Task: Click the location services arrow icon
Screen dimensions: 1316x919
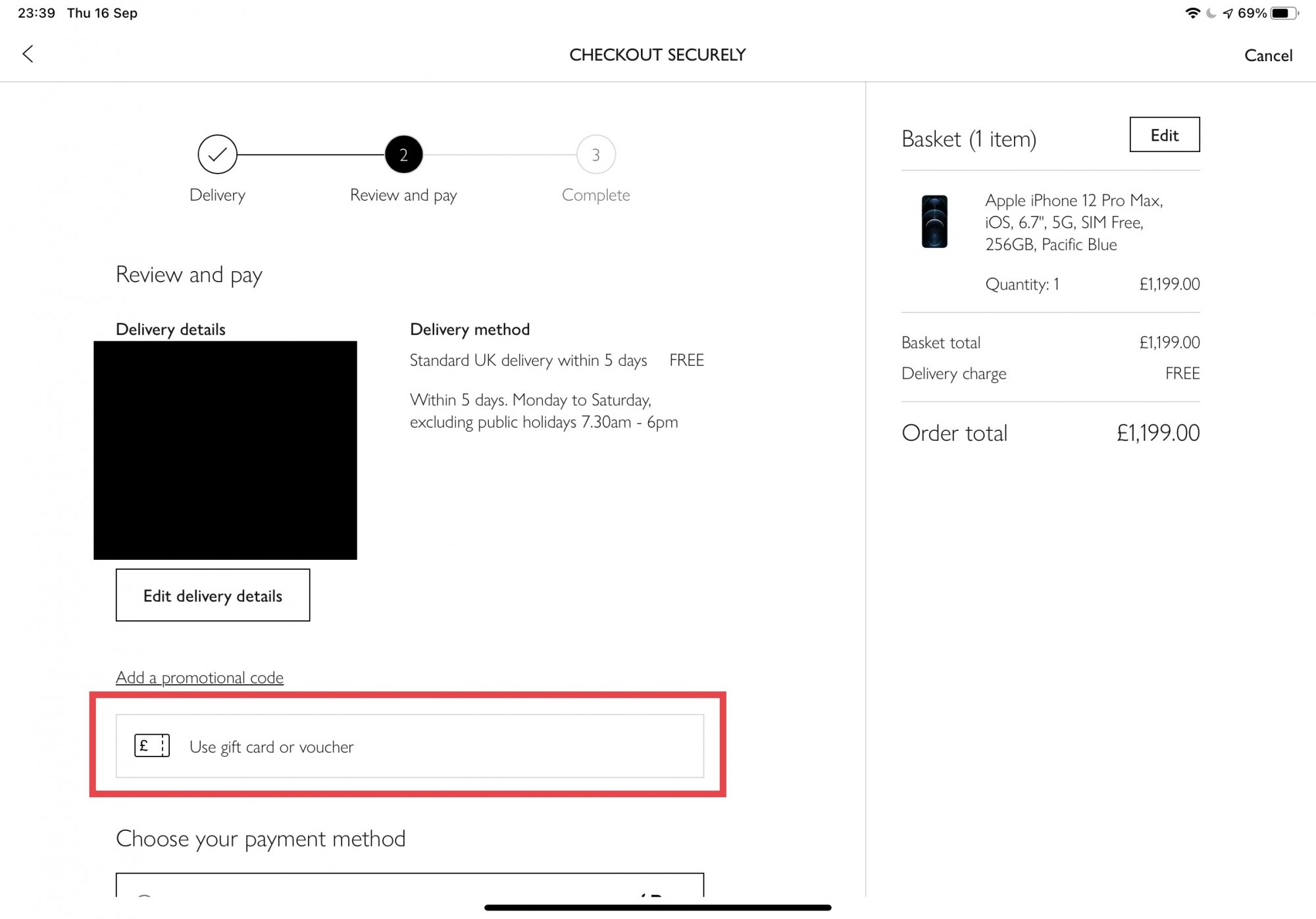Action: (1228, 13)
